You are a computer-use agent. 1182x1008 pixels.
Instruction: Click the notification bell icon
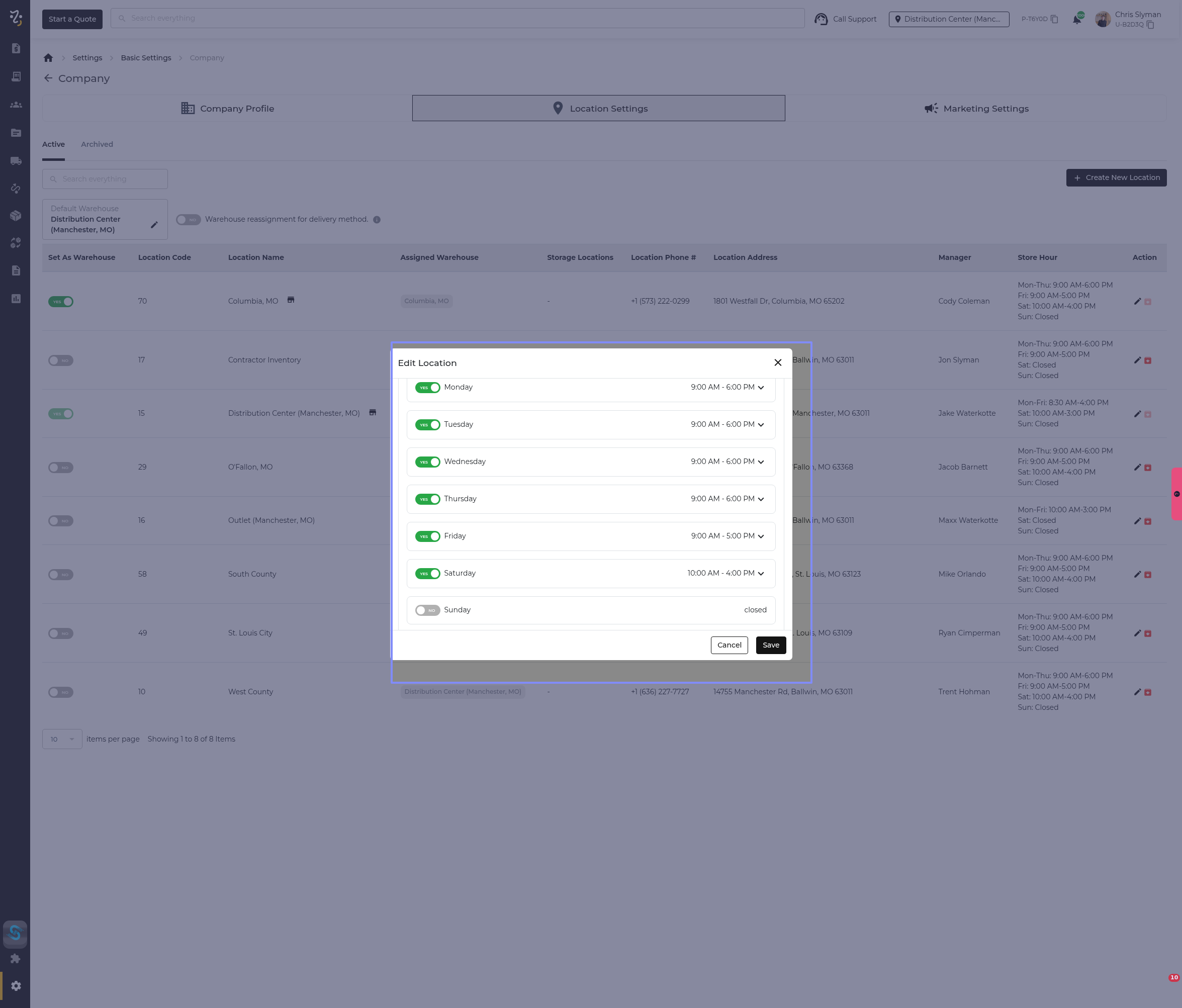click(1076, 20)
